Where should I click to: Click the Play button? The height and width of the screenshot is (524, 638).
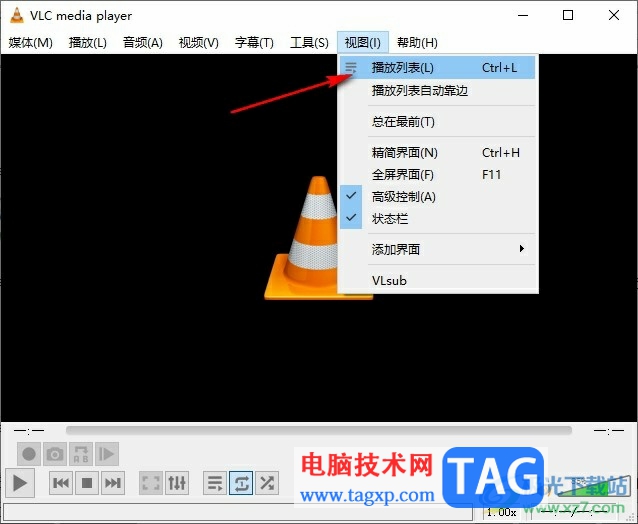[19, 483]
